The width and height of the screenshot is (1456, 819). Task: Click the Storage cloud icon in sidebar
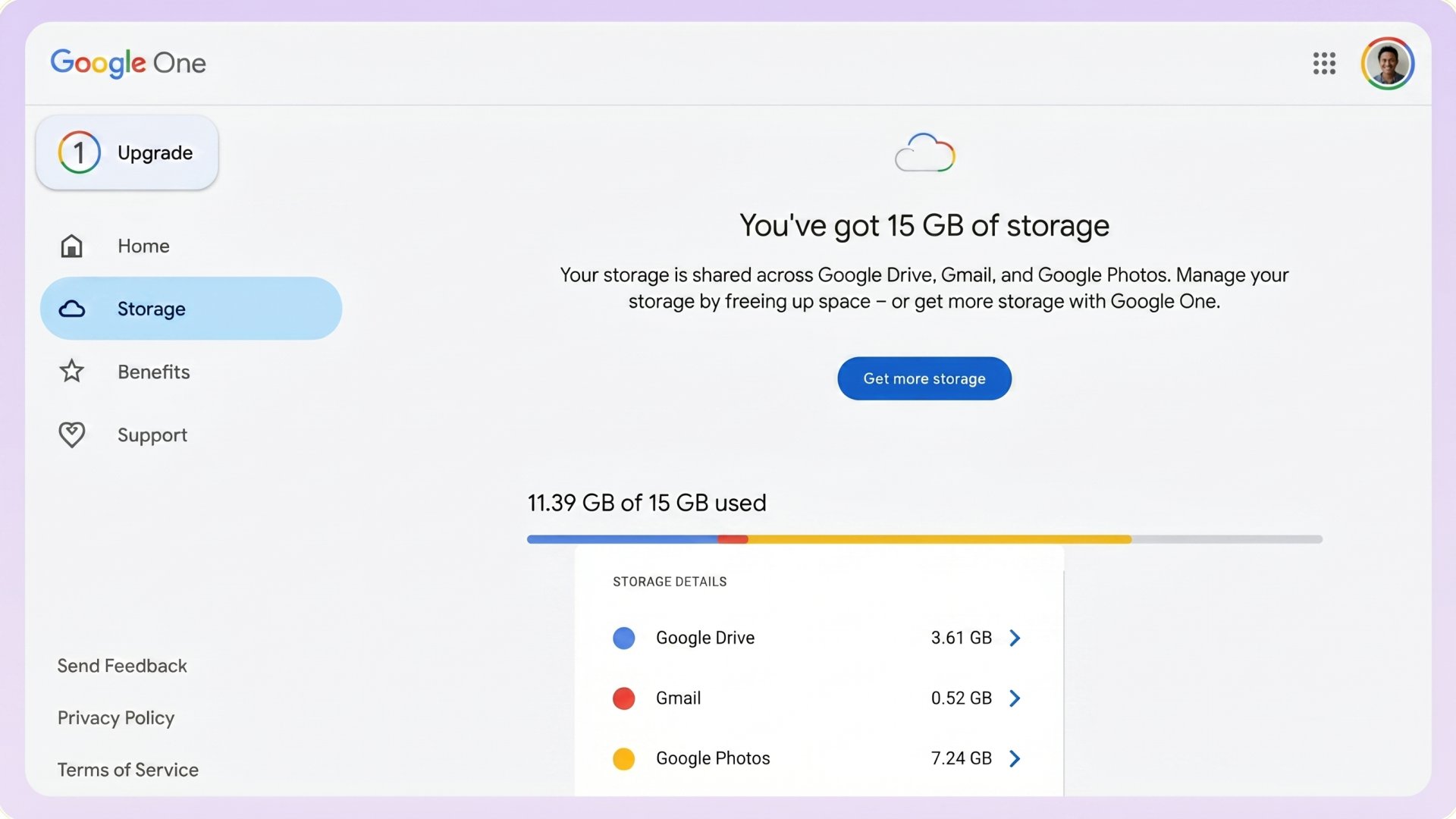[x=72, y=309]
